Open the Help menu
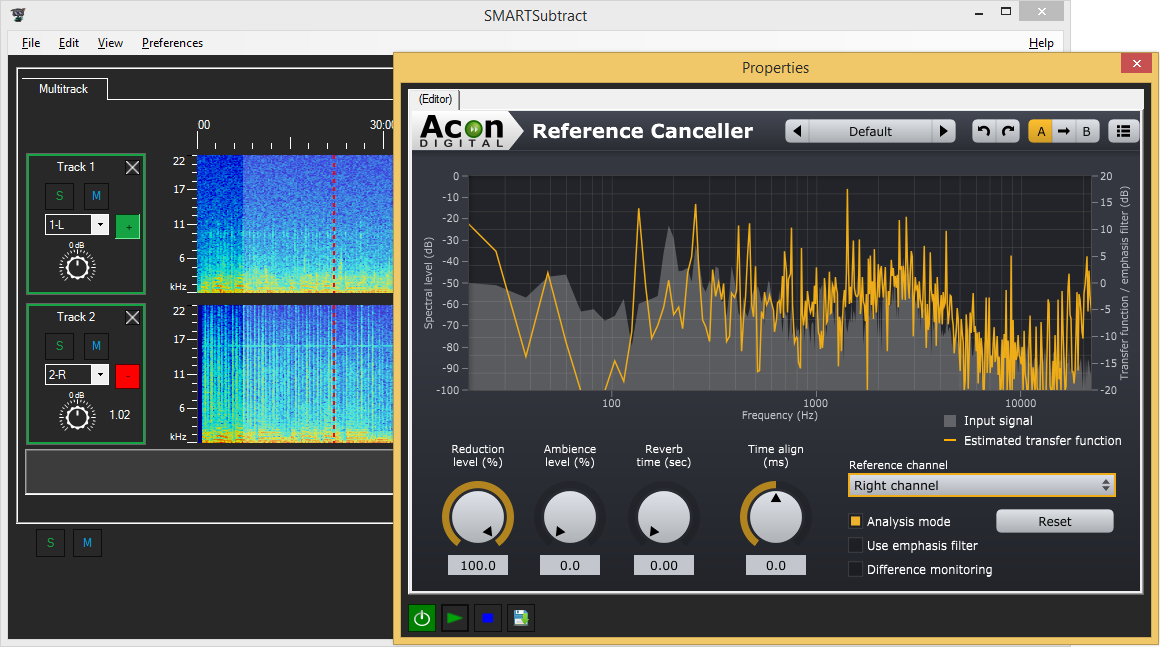The image size is (1160, 647). [x=1041, y=43]
